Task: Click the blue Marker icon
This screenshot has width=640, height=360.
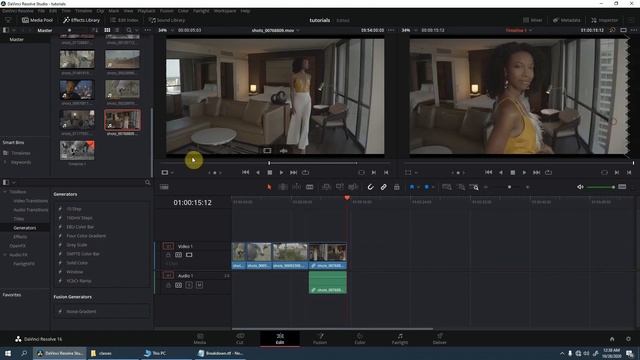Action: pos(426,187)
